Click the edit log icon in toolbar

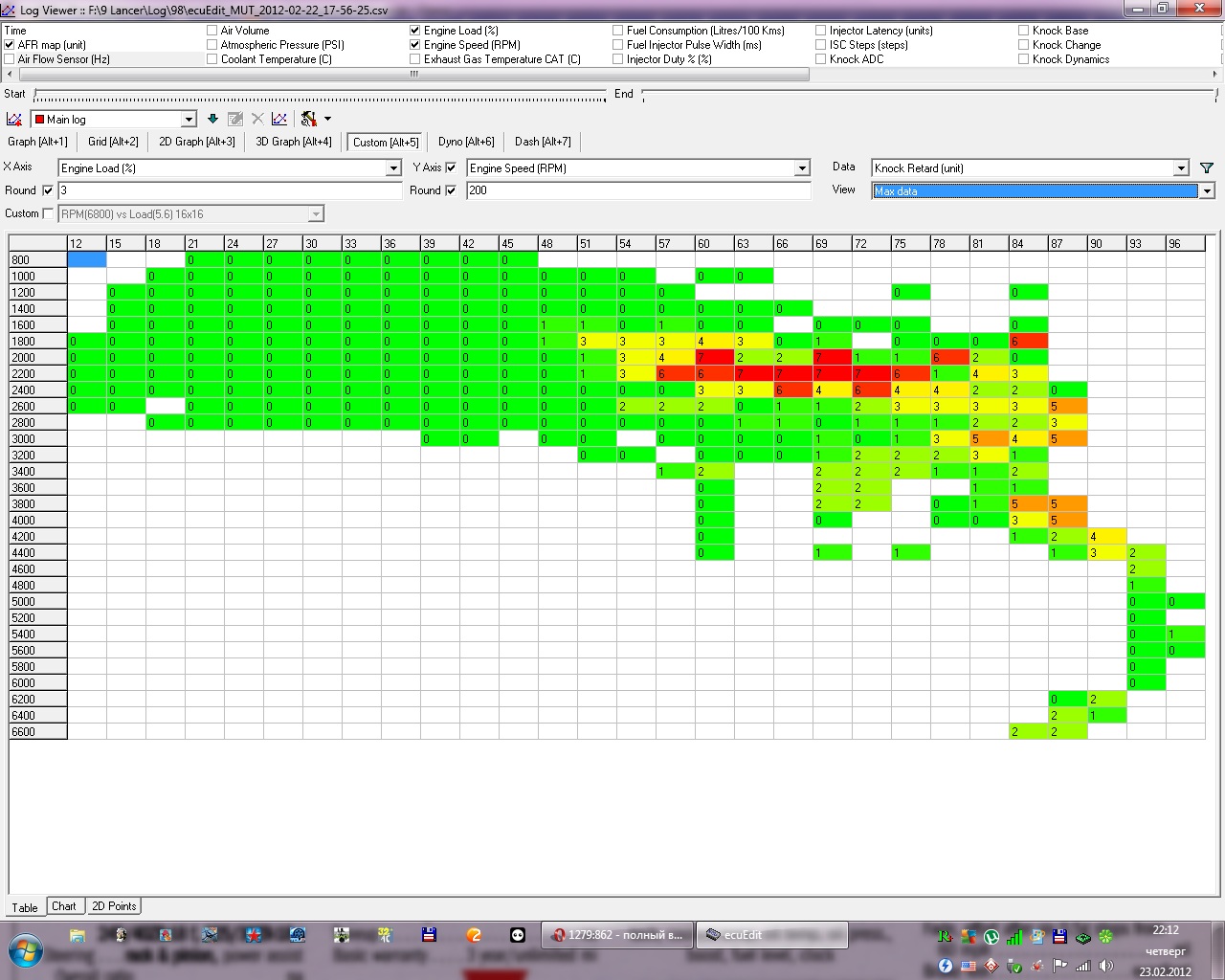click(x=235, y=120)
